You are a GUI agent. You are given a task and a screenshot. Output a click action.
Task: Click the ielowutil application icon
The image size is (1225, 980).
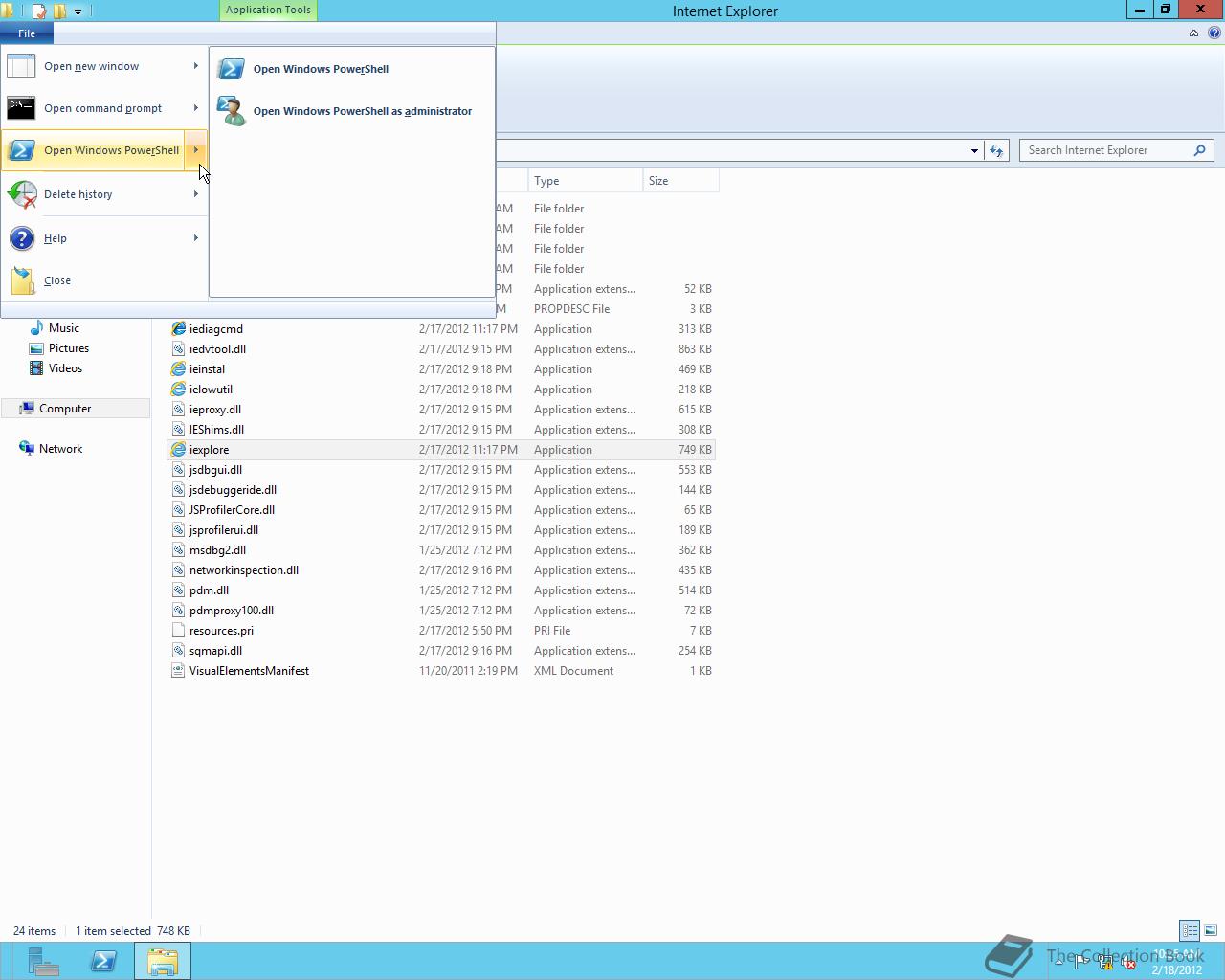pos(178,390)
